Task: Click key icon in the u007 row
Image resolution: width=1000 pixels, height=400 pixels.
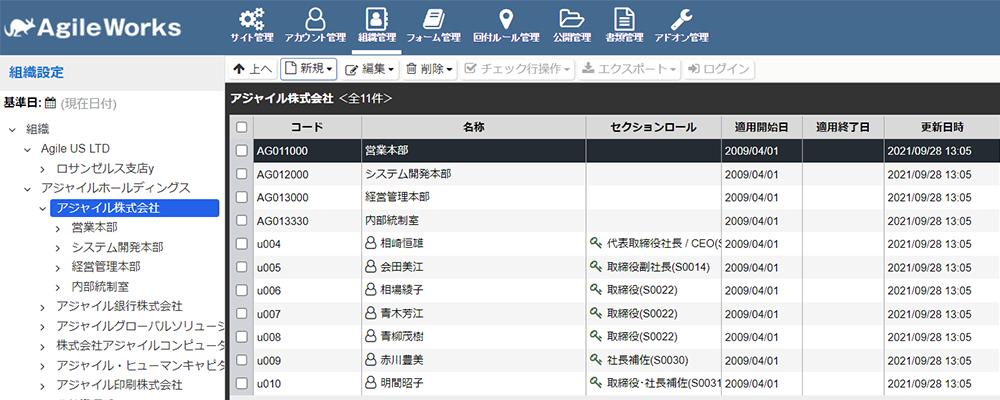Action: point(596,313)
